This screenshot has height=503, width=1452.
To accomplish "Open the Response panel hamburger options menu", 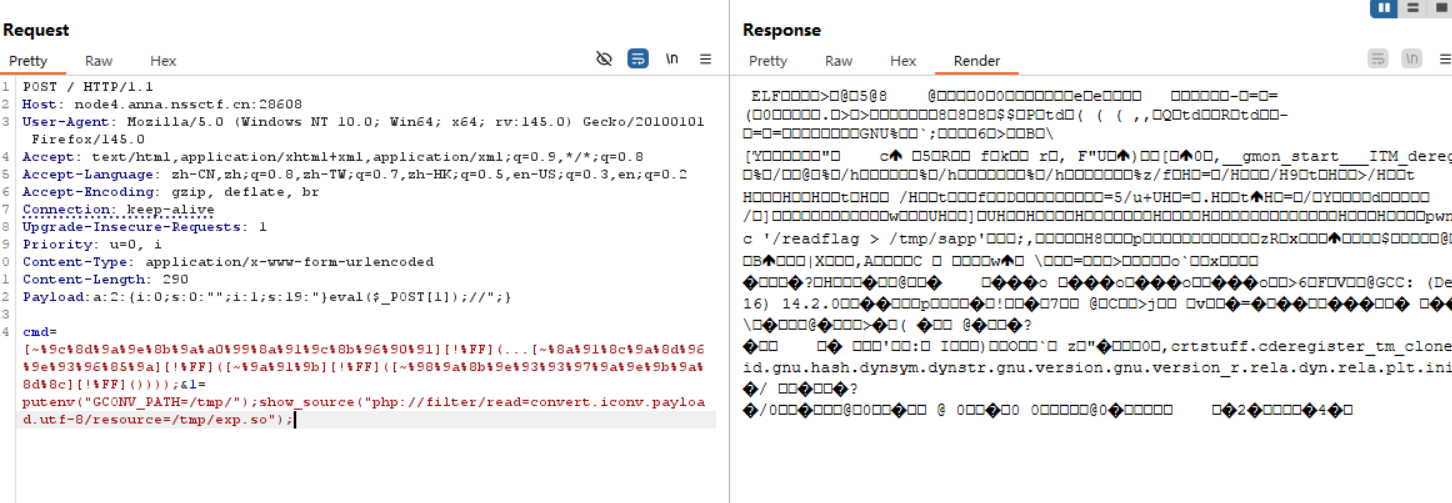I will (1444, 59).
